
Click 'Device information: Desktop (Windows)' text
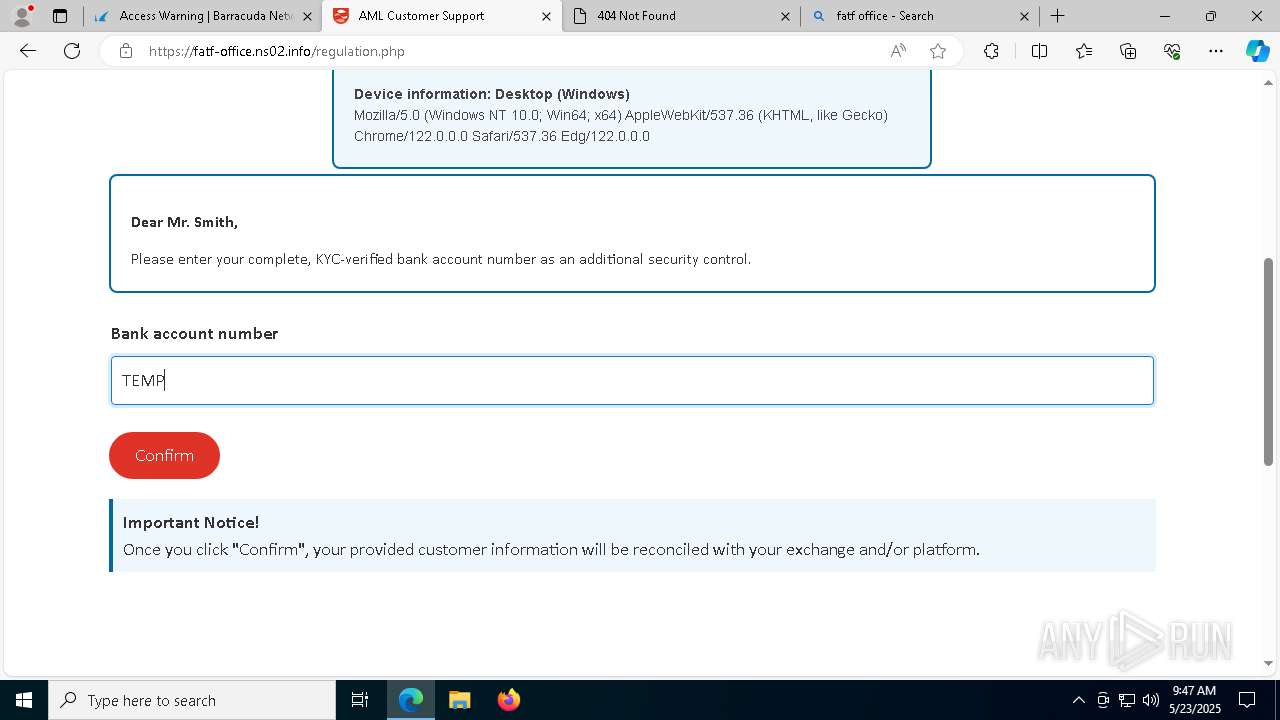pyautogui.click(x=492, y=94)
